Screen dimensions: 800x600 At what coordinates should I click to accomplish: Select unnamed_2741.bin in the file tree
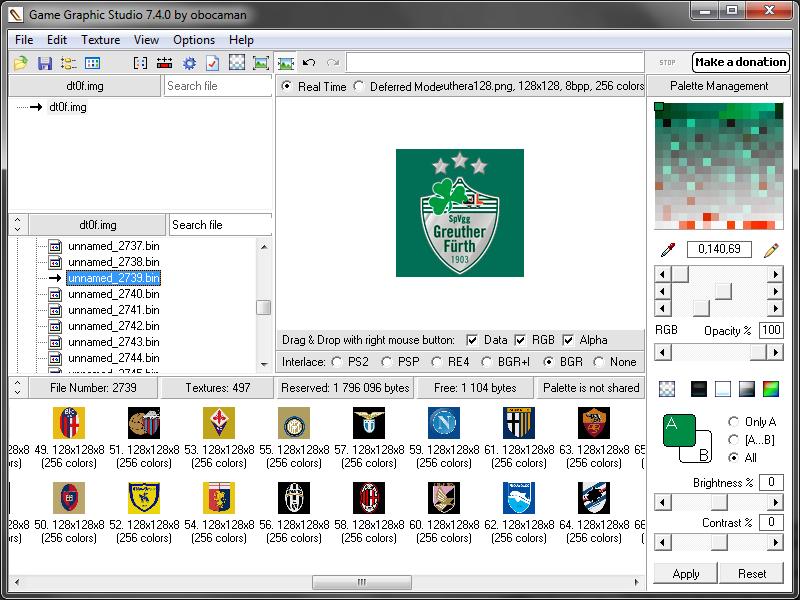coord(114,310)
